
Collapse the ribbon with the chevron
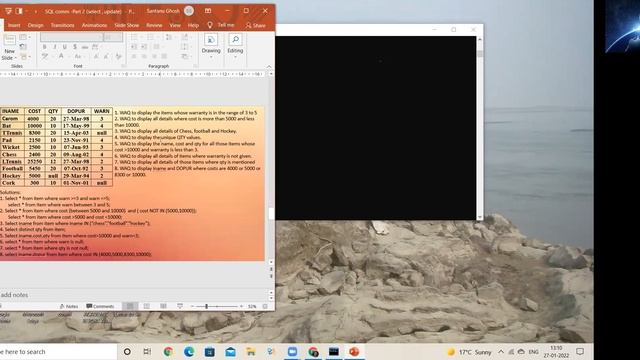click(269, 66)
